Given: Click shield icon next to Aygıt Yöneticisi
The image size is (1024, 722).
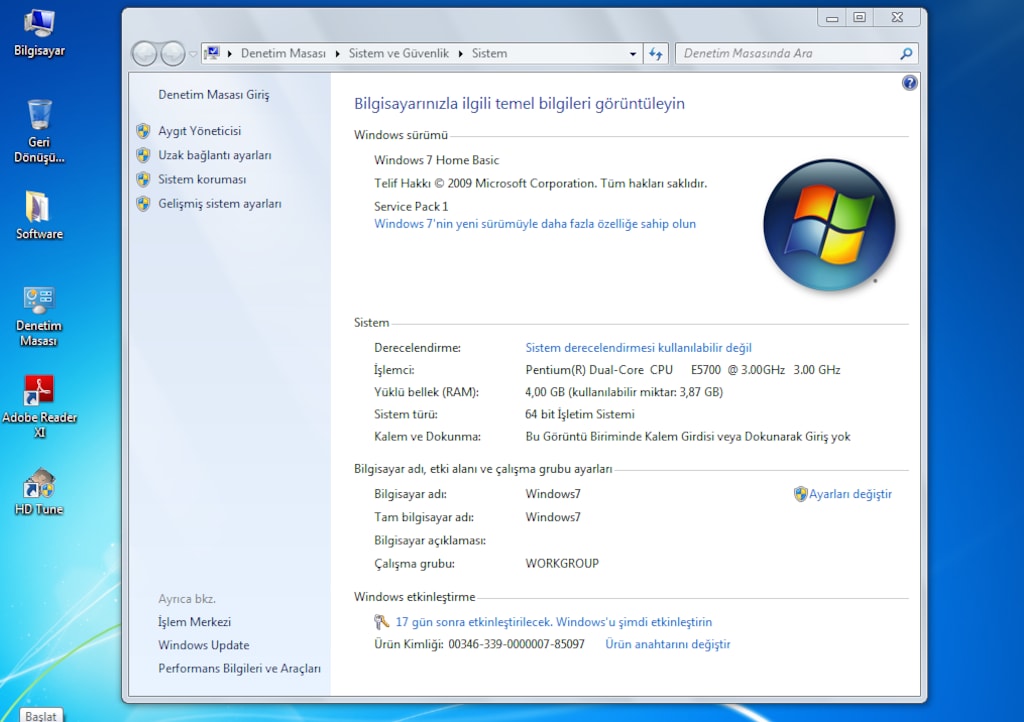Looking at the screenshot, I should click(143, 131).
